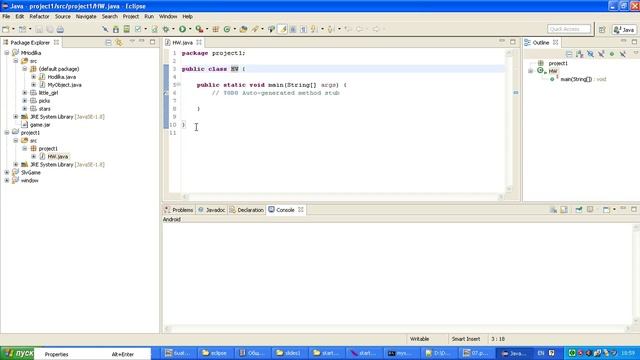
Task: Collapse the MHodilka project node
Action: point(7,53)
